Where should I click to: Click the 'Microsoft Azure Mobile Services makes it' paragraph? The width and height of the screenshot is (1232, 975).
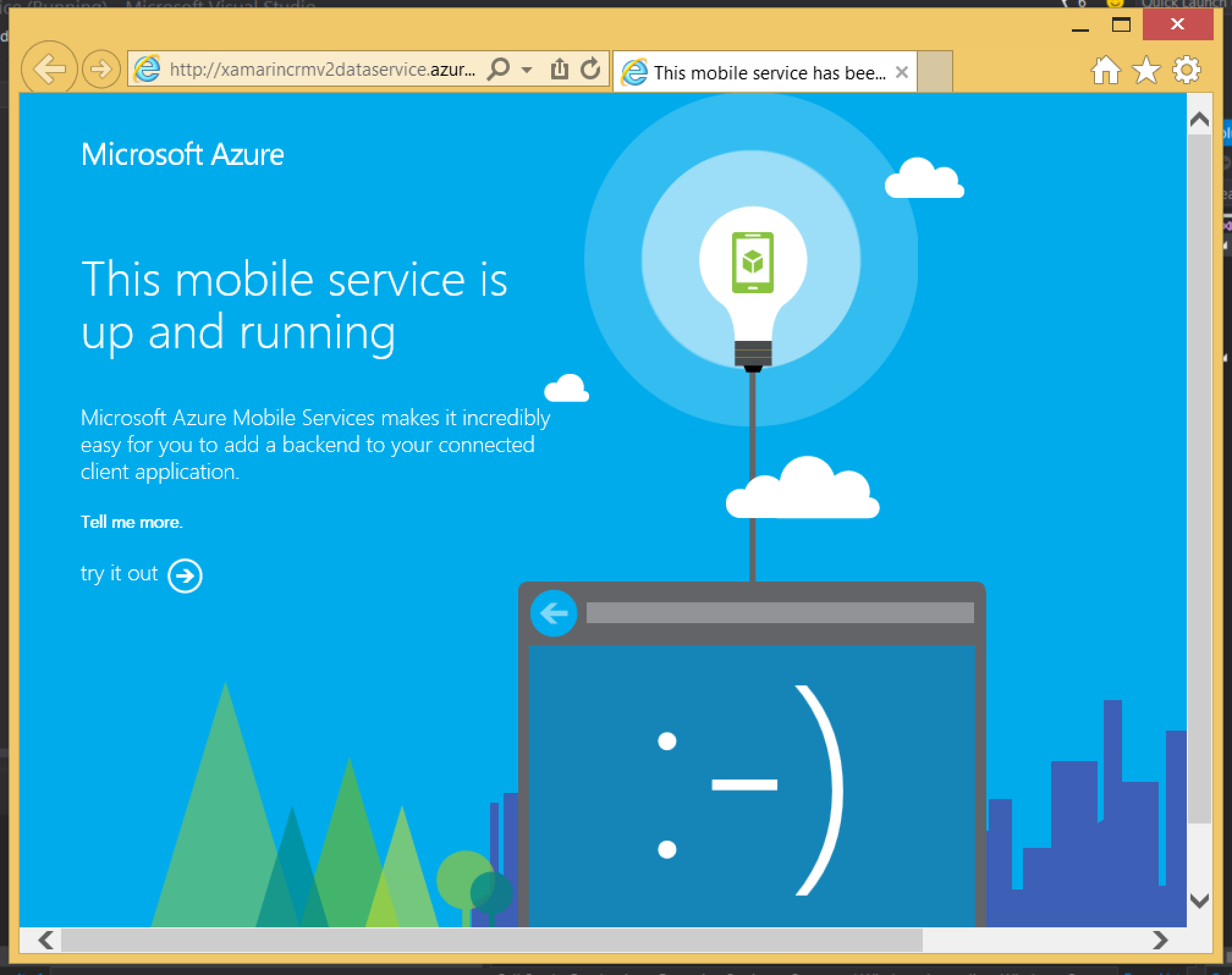[315, 444]
